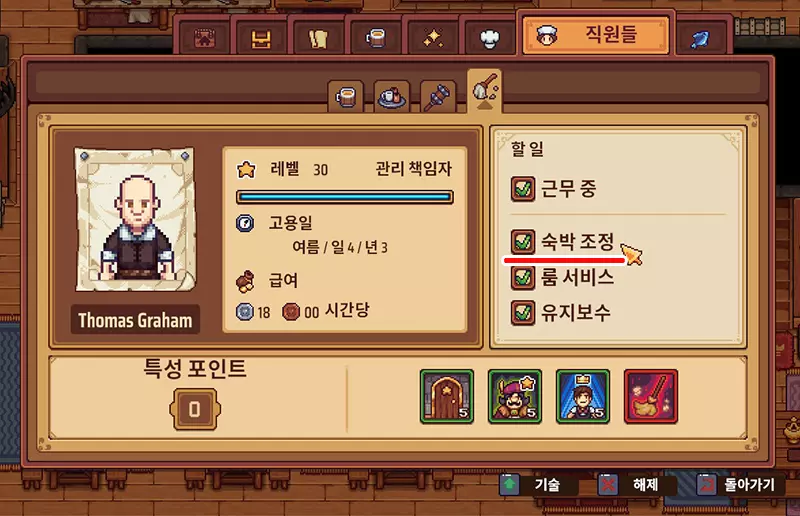This screenshot has height=516, width=800.
Task: Uncheck the 유지보수 checkbox
Action: coord(522,313)
